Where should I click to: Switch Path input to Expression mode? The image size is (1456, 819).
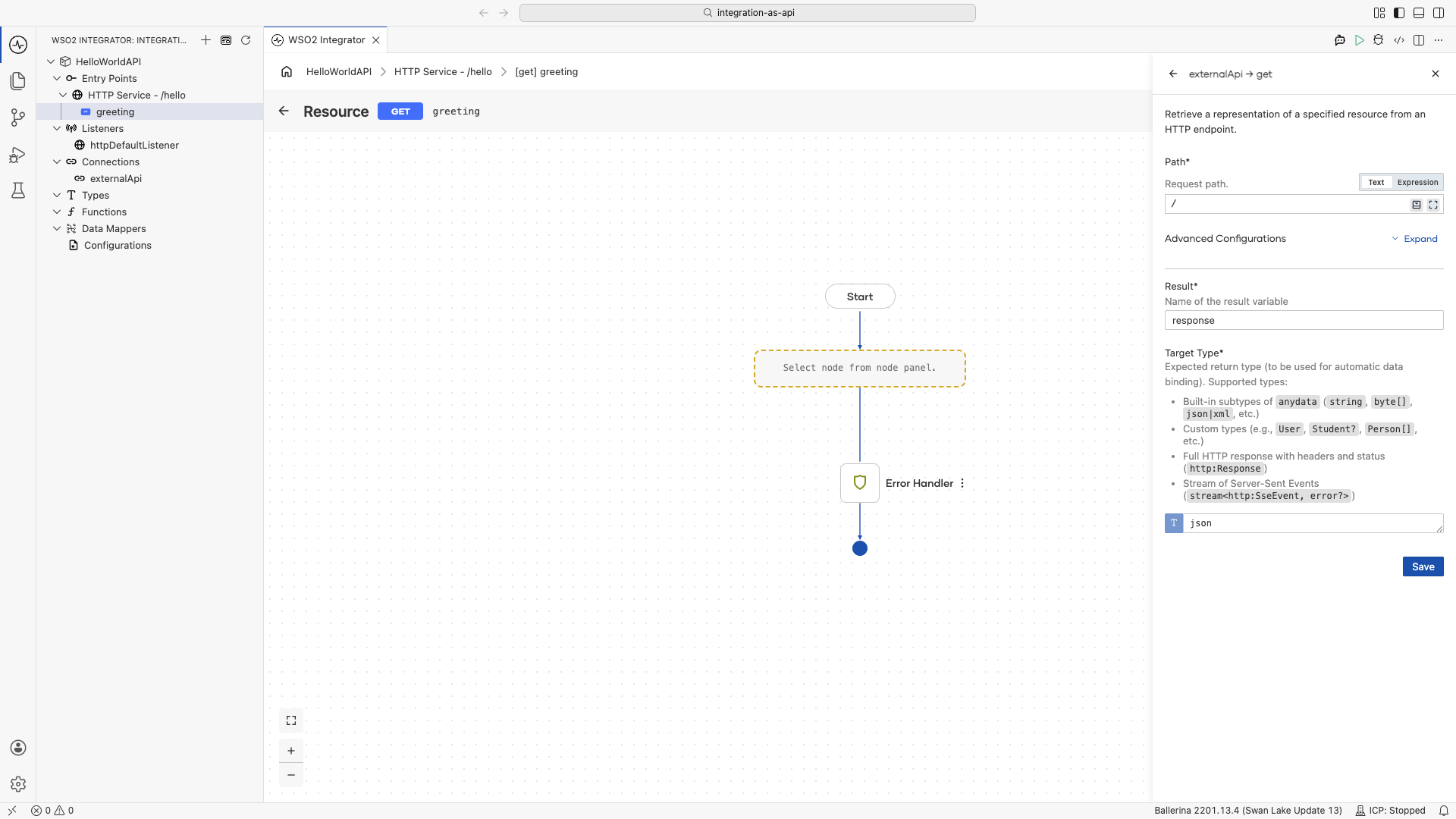[1417, 182]
